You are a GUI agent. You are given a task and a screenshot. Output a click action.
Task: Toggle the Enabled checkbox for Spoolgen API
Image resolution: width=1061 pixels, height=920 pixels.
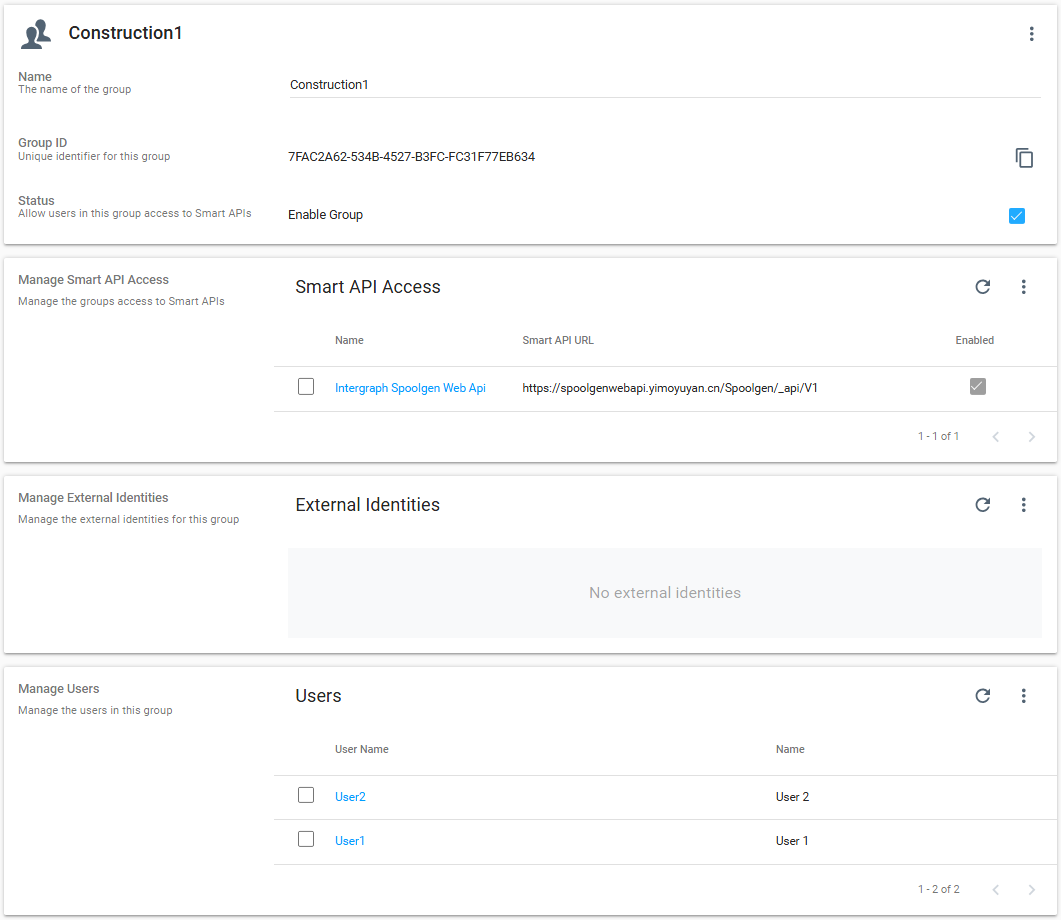[x=977, y=387]
